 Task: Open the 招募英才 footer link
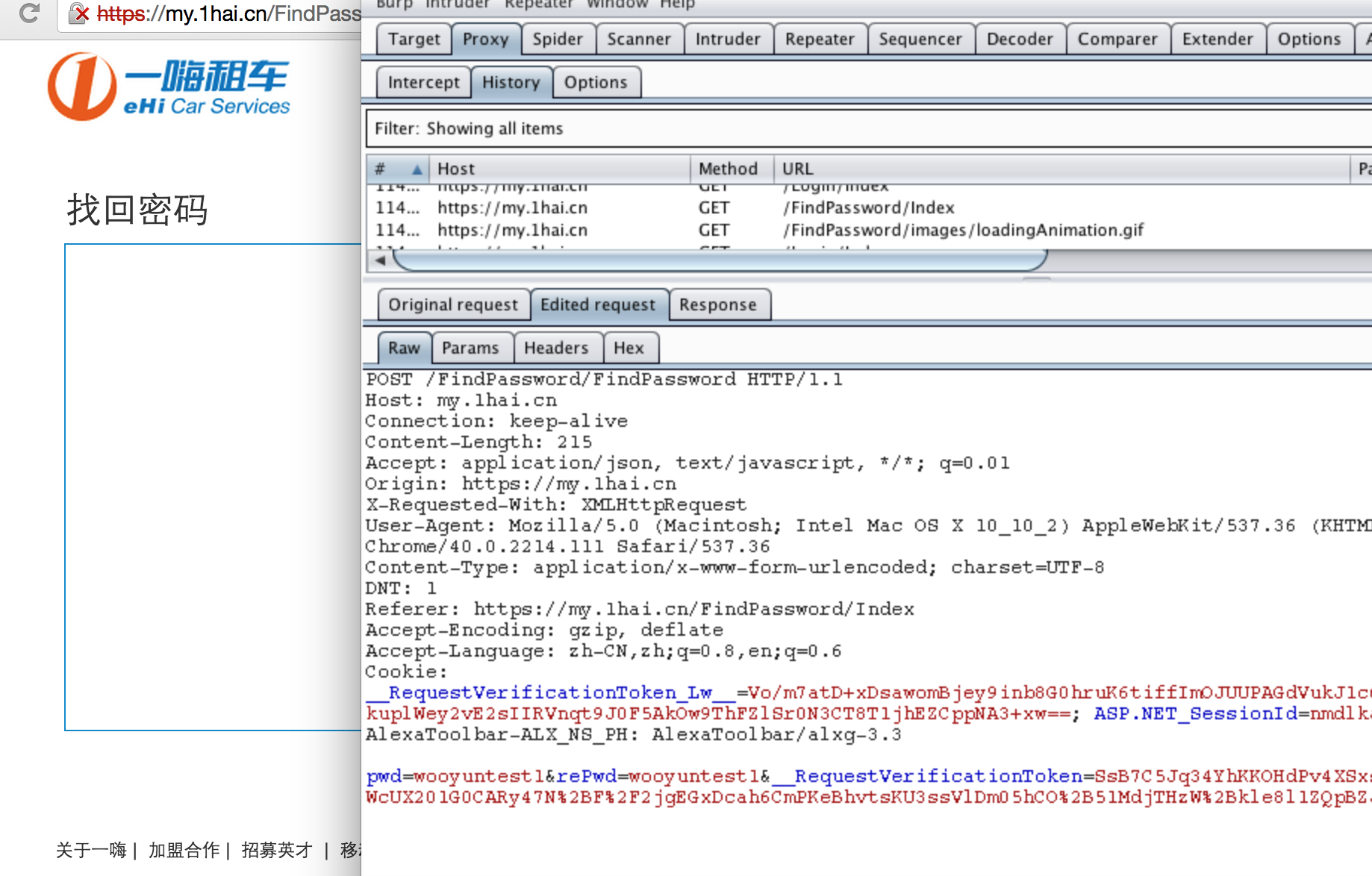point(277,850)
